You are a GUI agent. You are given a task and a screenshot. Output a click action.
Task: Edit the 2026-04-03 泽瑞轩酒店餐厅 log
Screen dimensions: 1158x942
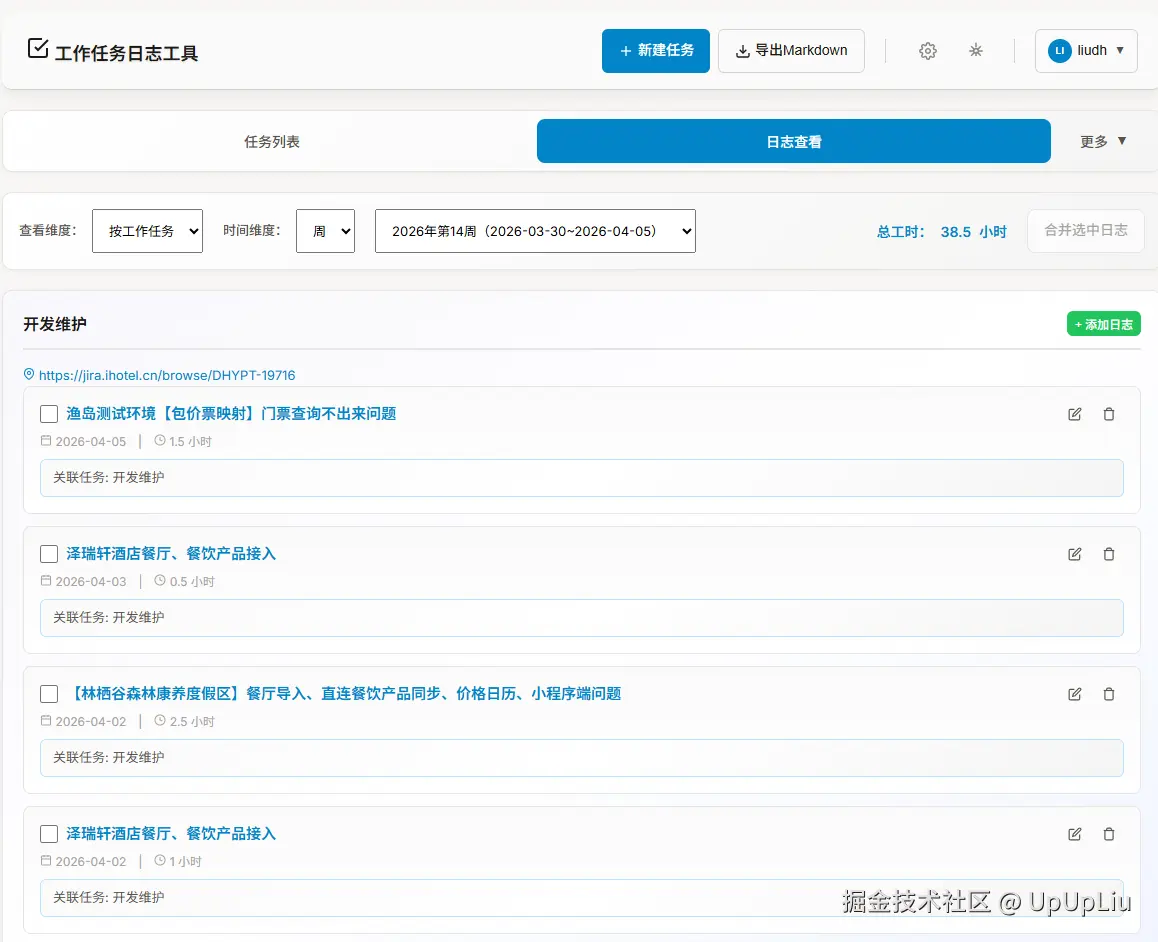(x=1075, y=554)
